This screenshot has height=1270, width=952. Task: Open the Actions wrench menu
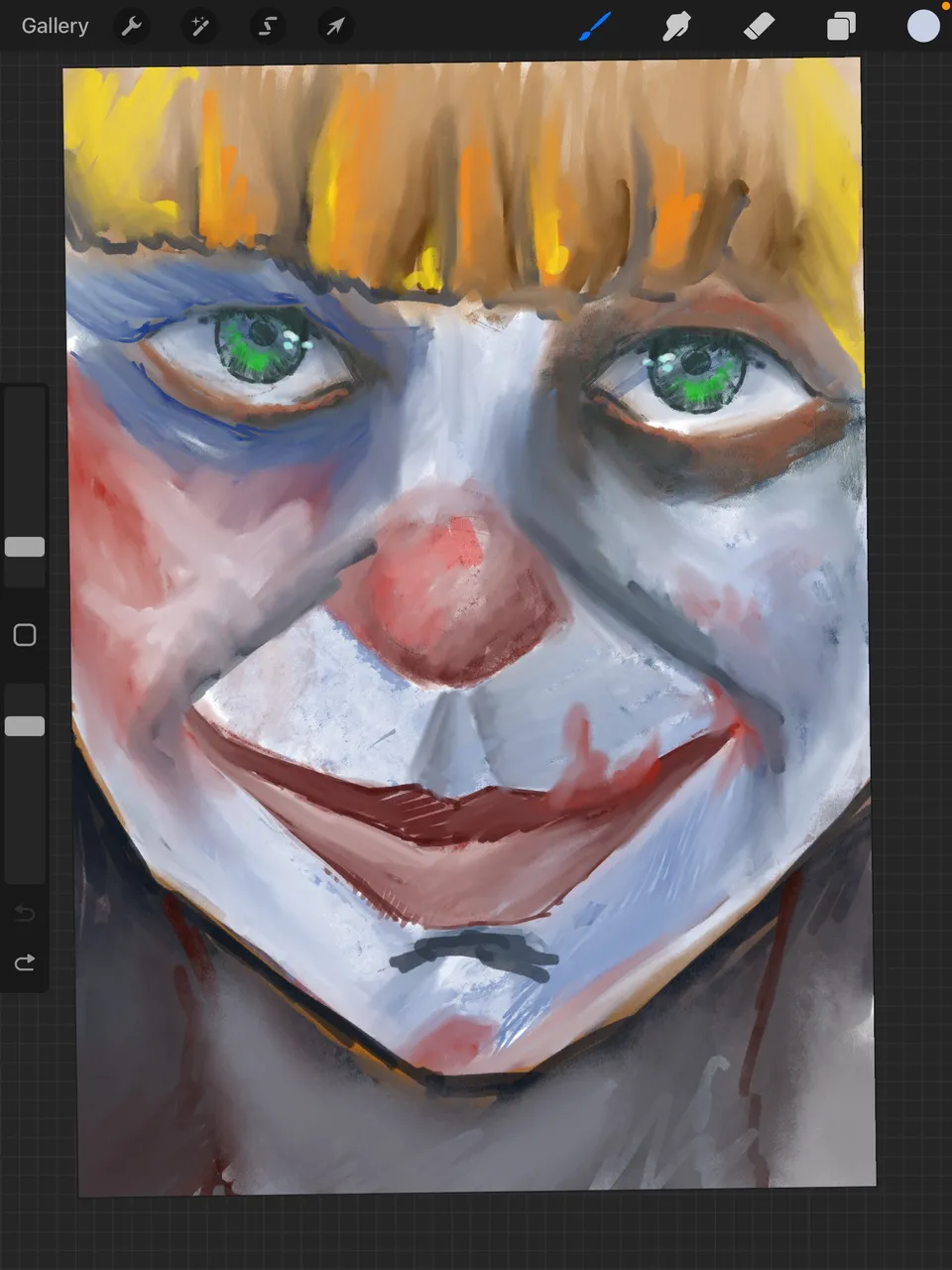coord(132,26)
